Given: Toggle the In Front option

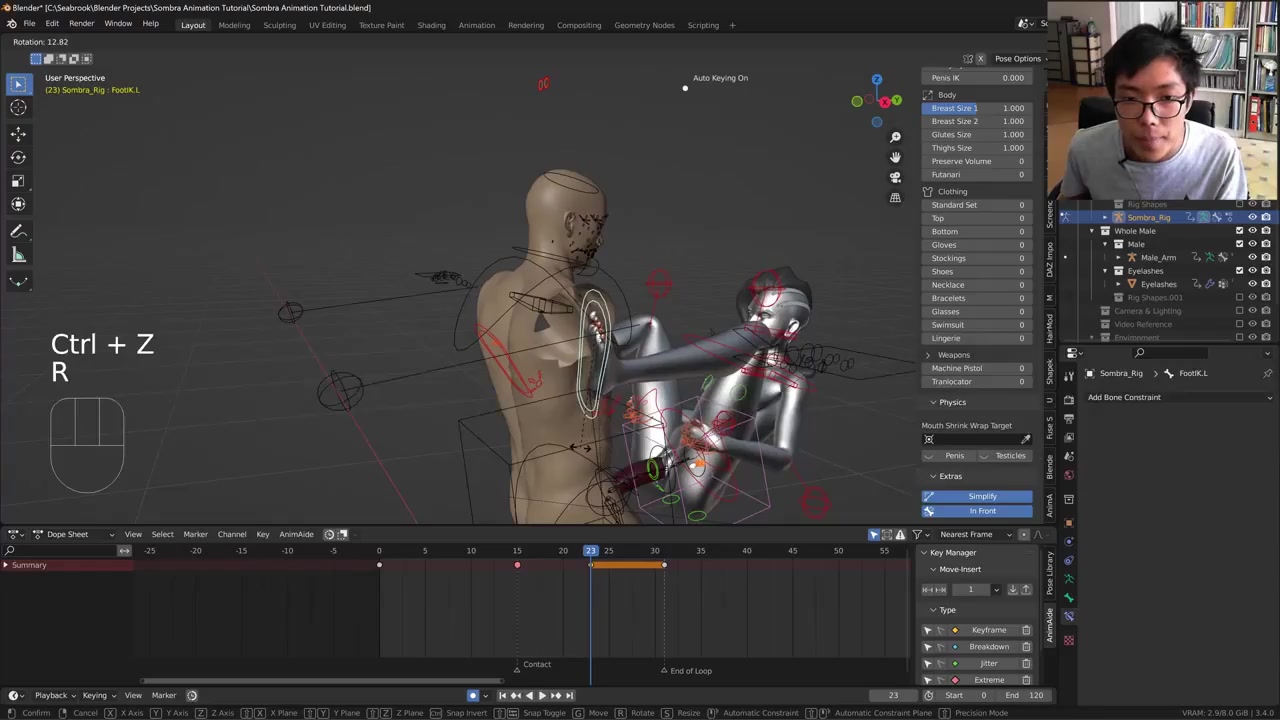Looking at the screenshot, I should click(x=981, y=511).
